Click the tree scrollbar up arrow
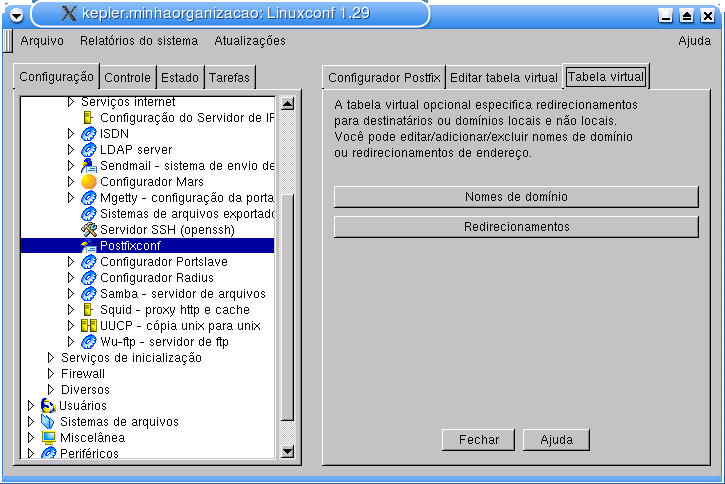This screenshot has height=484, width=725. coord(287,104)
